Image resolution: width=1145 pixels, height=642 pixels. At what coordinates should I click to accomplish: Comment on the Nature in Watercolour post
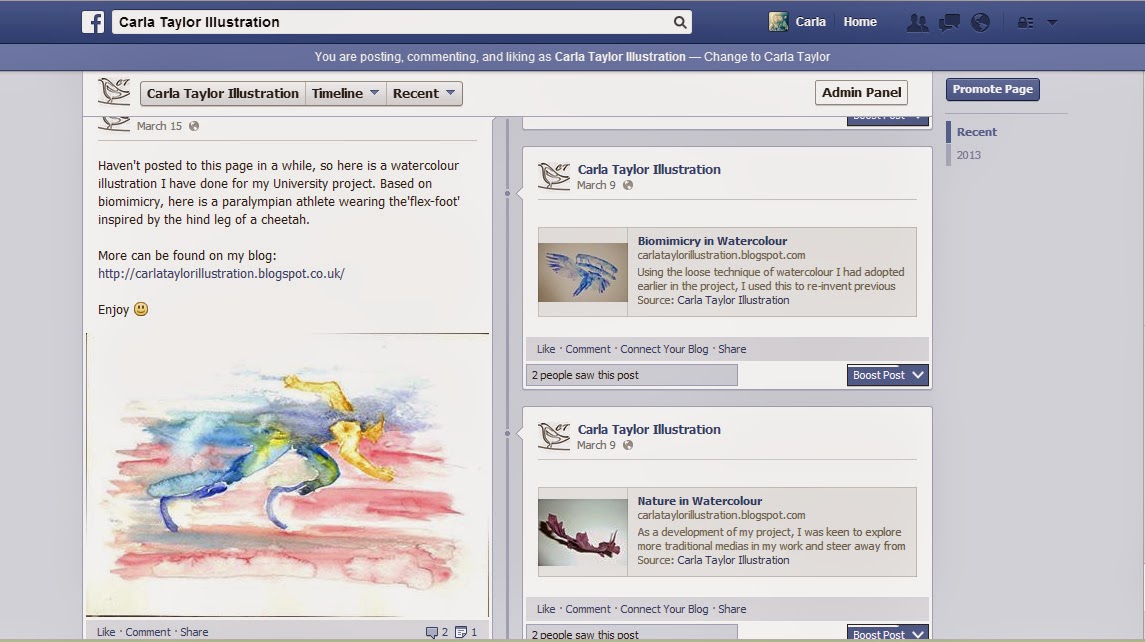[x=587, y=609]
